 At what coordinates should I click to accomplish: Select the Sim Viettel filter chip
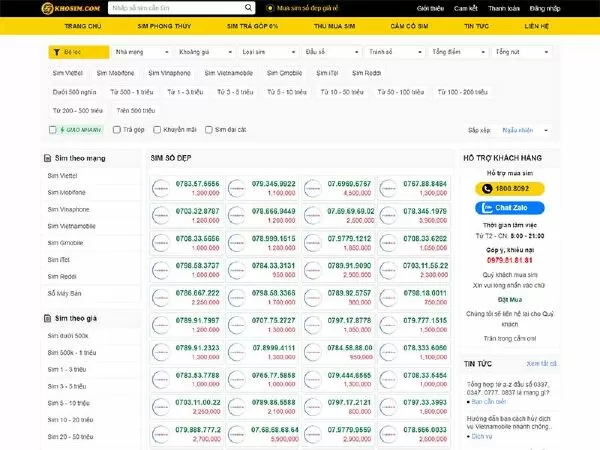68,73
